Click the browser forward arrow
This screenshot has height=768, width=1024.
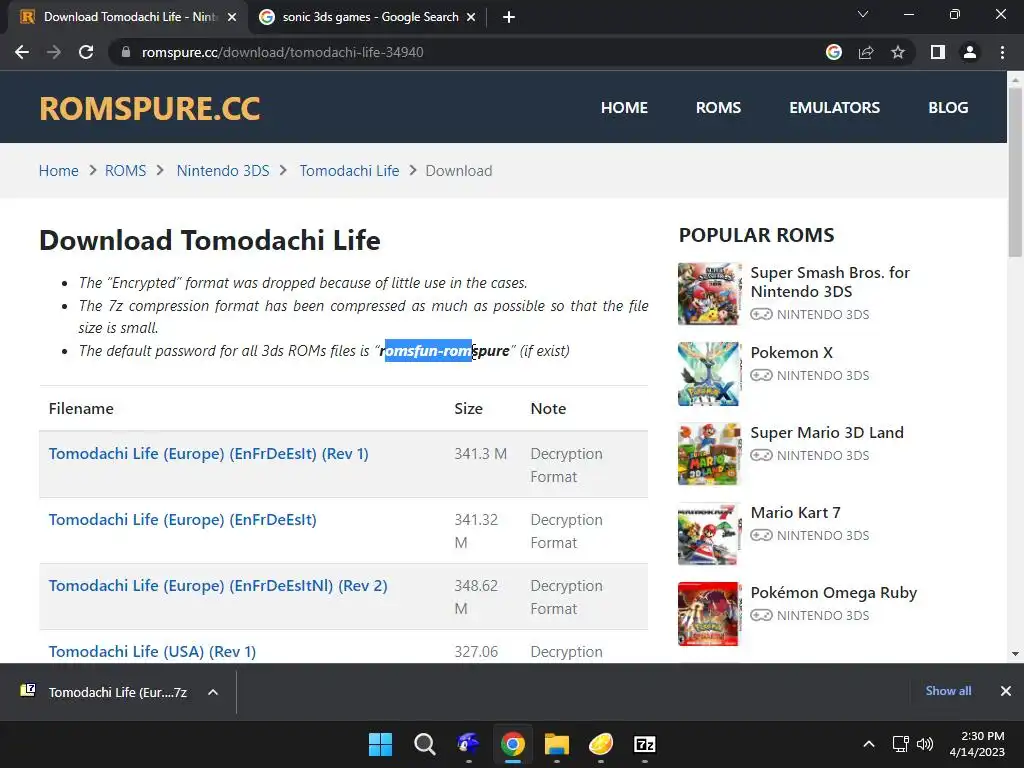pyautogui.click(x=54, y=52)
